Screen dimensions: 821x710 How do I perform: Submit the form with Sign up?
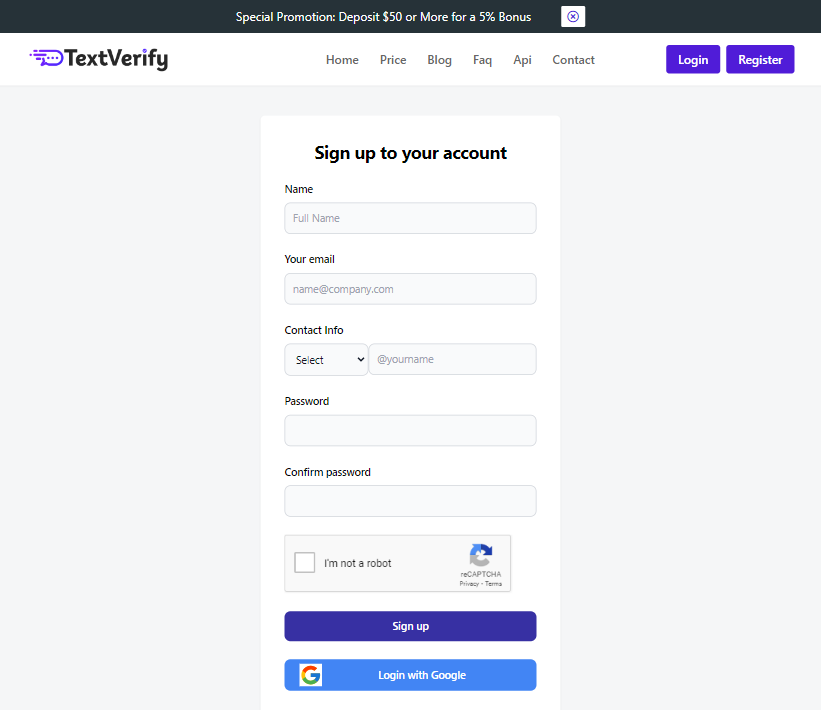pyautogui.click(x=410, y=626)
